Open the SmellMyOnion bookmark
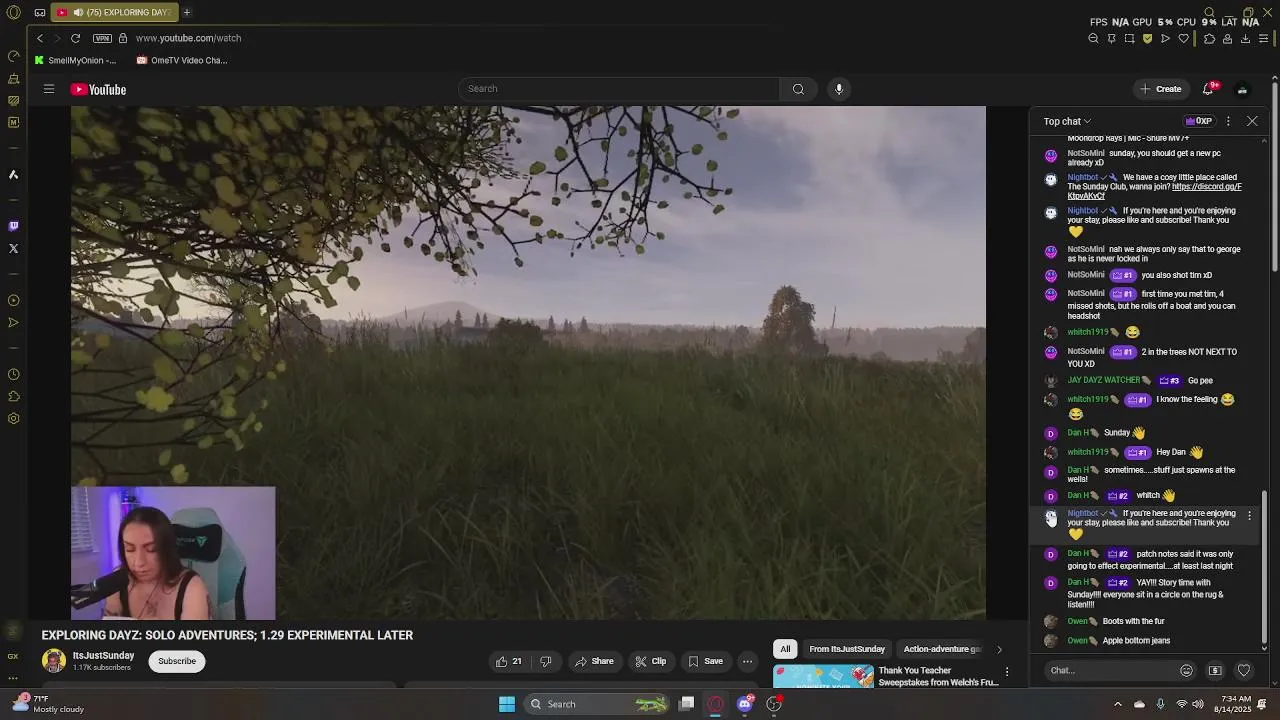This screenshot has width=1280, height=720. [x=76, y=60]
